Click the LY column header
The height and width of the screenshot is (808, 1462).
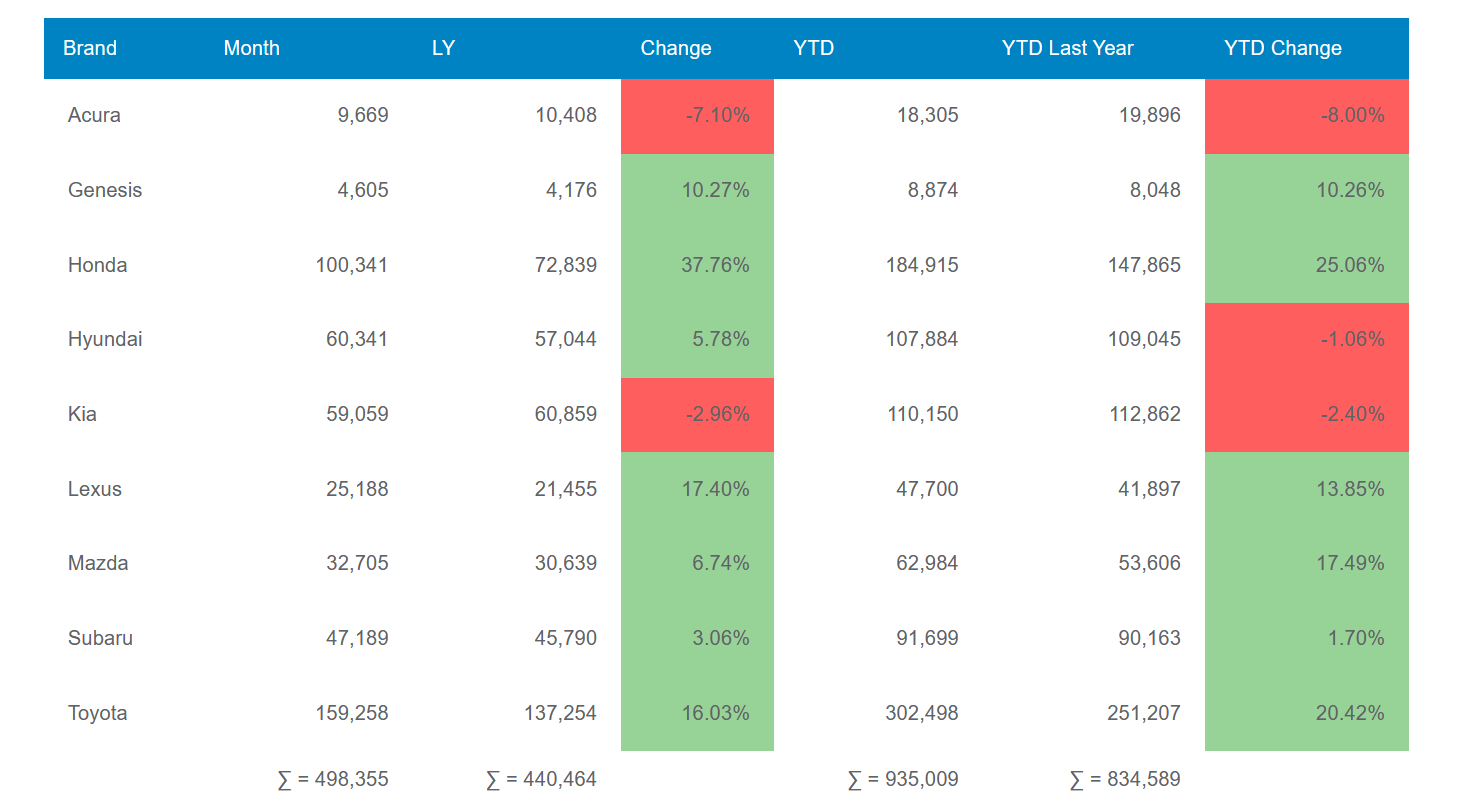pyautogui.click(x=443, y=48)
